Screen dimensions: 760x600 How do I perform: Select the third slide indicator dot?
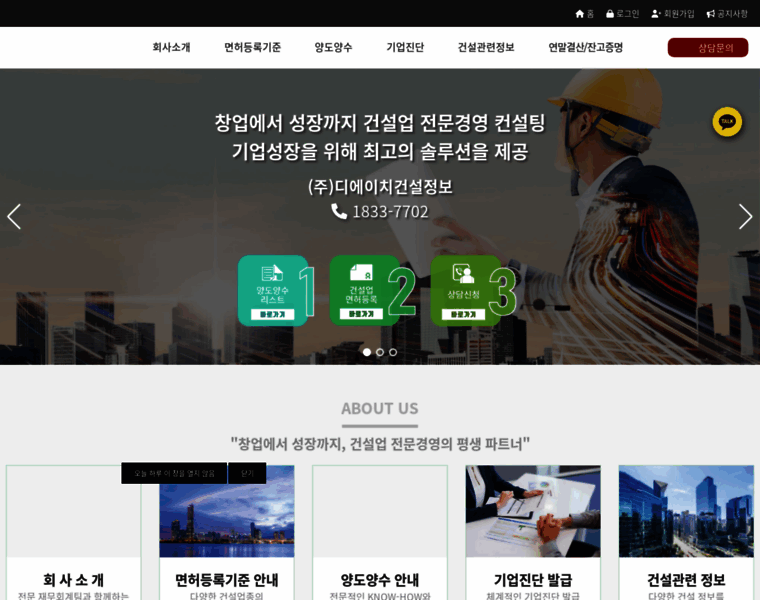click(393, 352)
